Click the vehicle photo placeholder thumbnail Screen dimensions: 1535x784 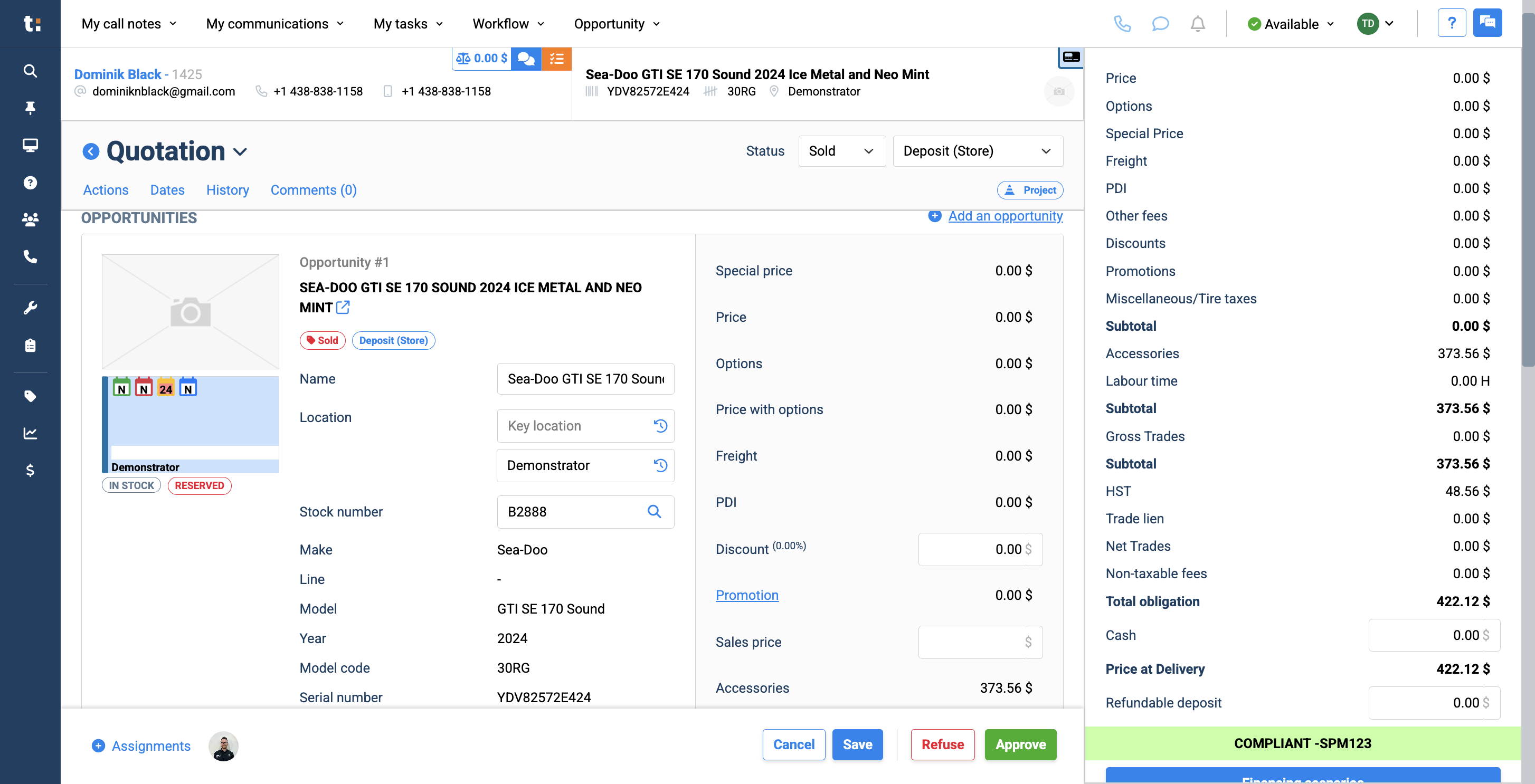click(x=190, y=312)
